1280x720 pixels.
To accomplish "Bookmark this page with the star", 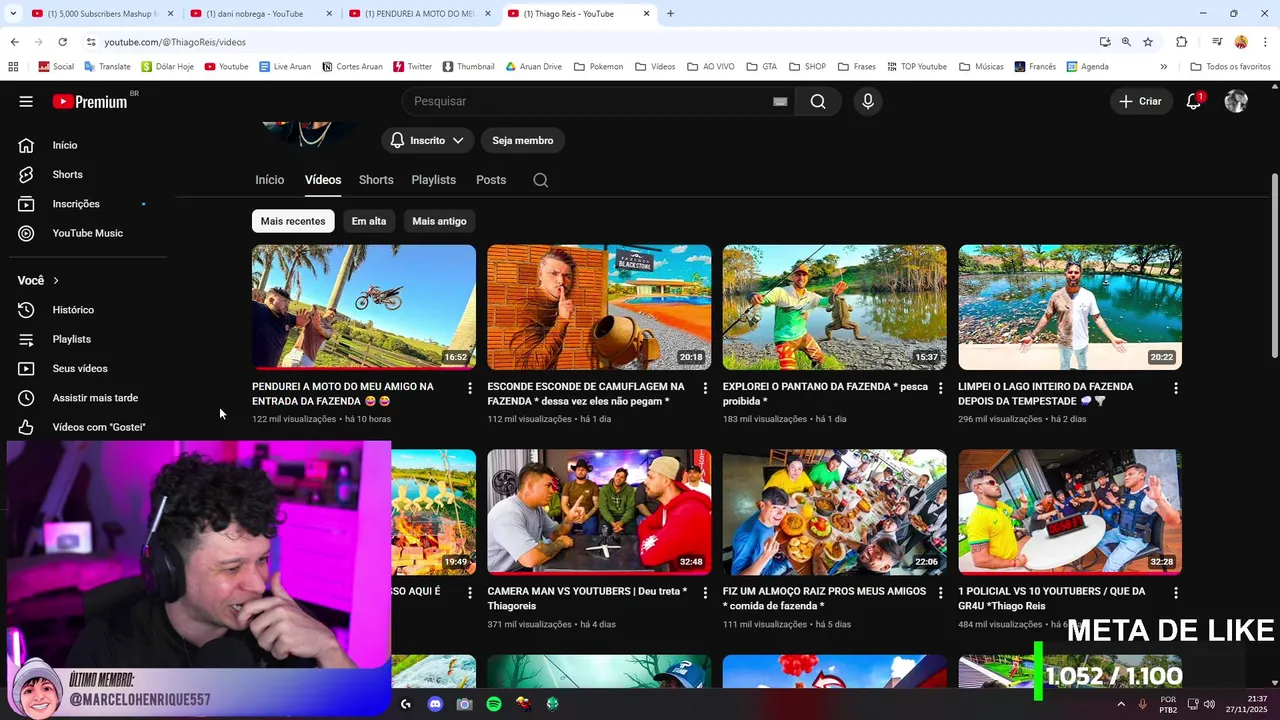I will [1148, 42].
